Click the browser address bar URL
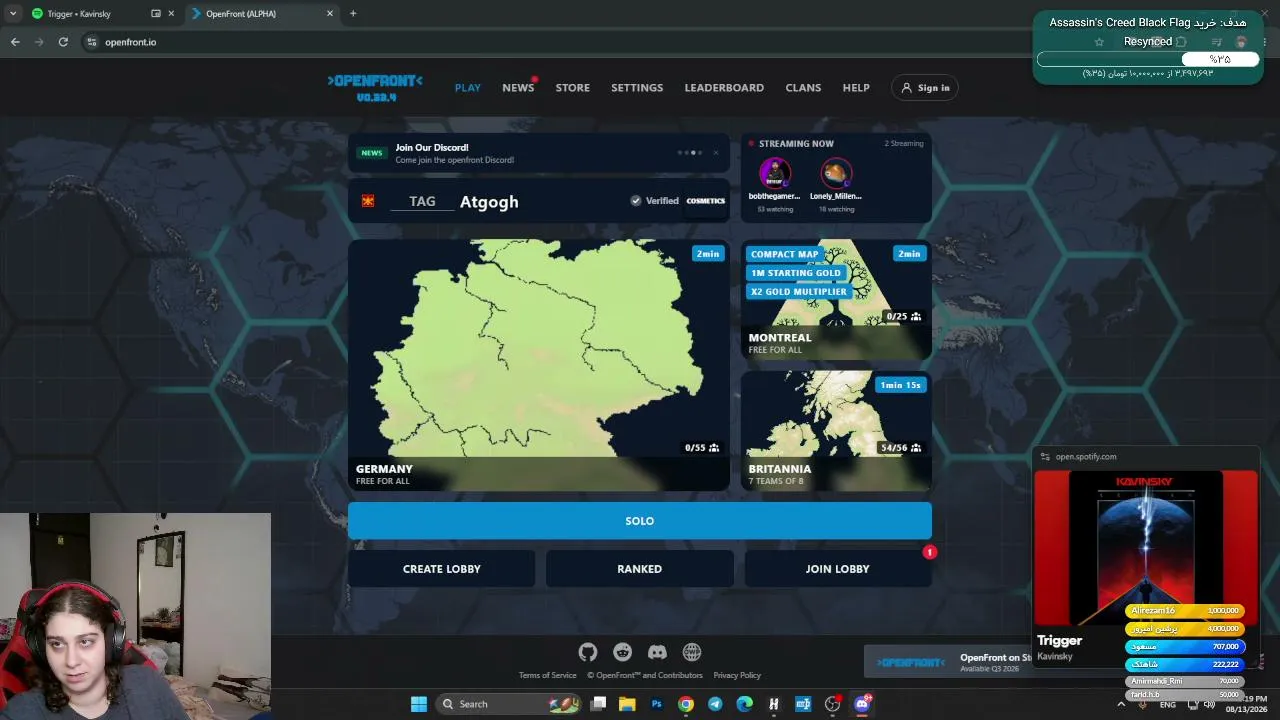1280x720 pixels. pos(131,42)
